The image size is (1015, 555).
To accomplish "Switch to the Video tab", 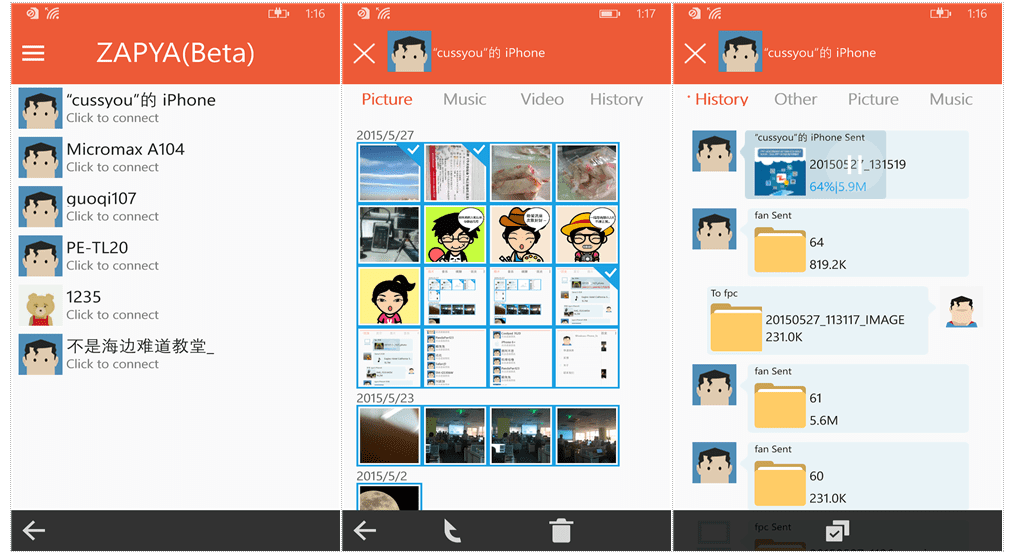I will click(542, 99).
